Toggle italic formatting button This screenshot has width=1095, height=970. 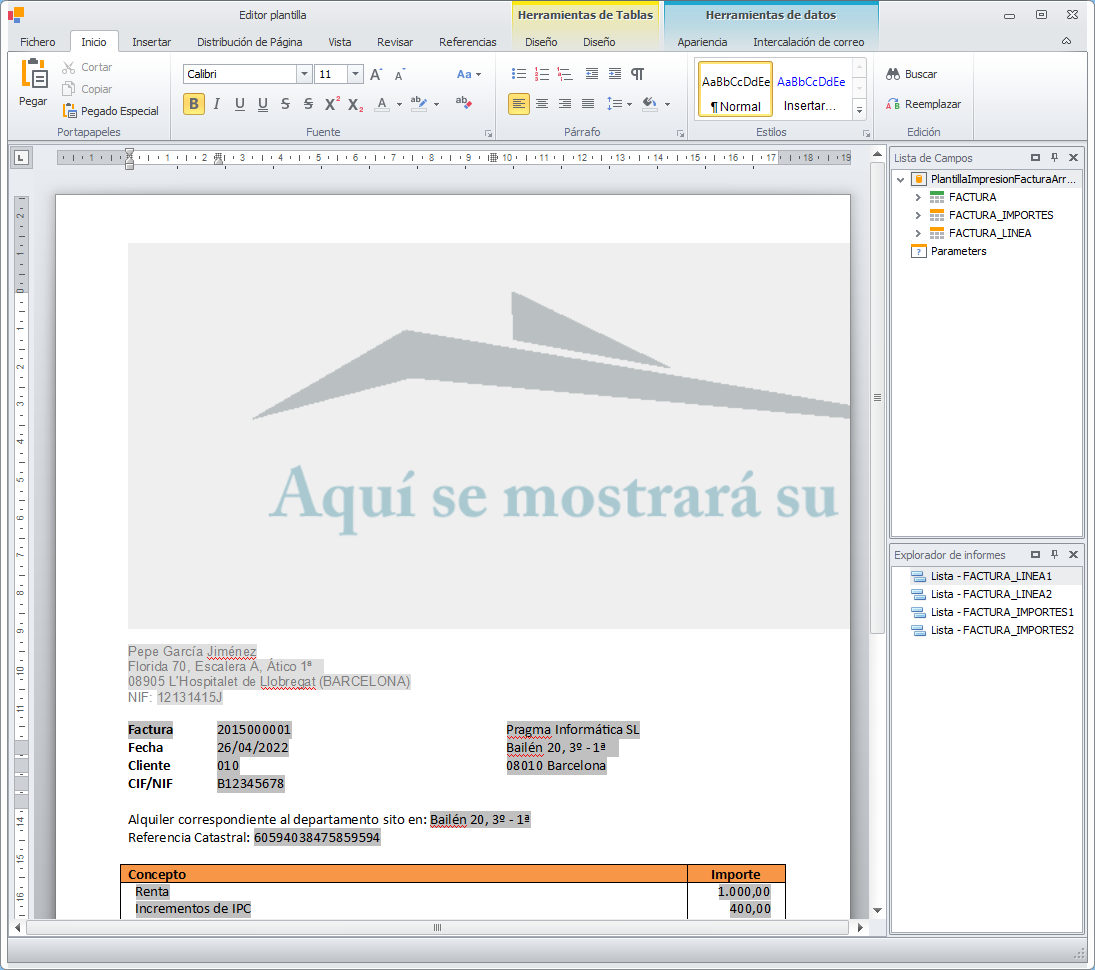[x=217, y=104]
